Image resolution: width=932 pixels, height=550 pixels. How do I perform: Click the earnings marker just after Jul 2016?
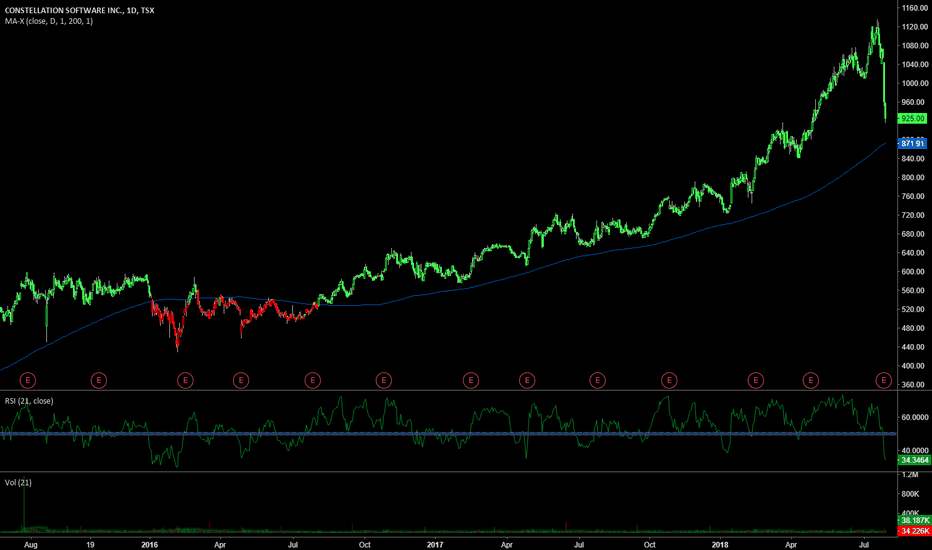[x=313, y=380]
